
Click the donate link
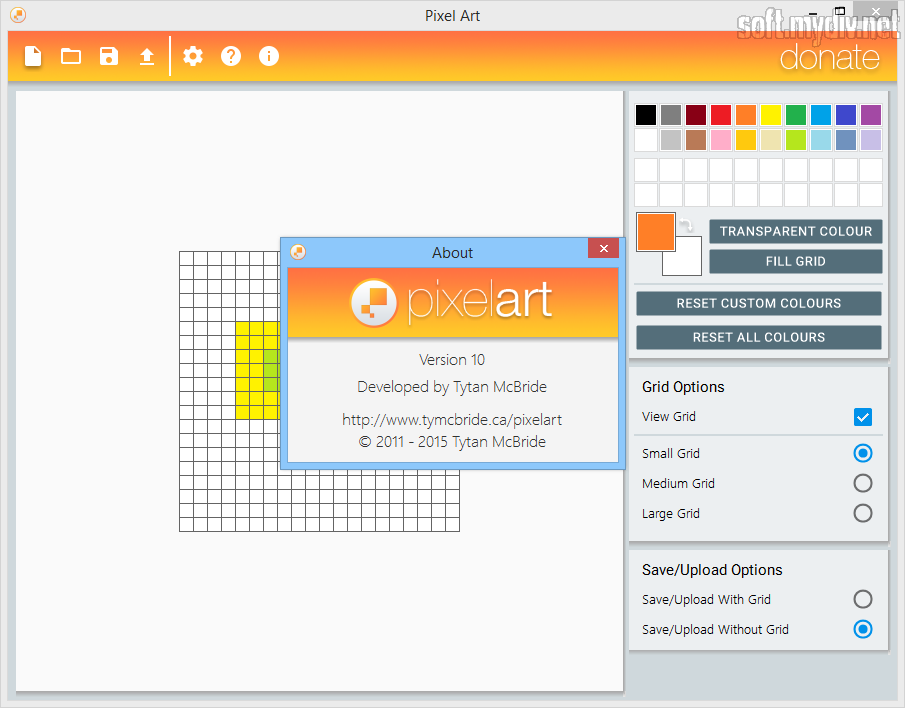point(829,58)
